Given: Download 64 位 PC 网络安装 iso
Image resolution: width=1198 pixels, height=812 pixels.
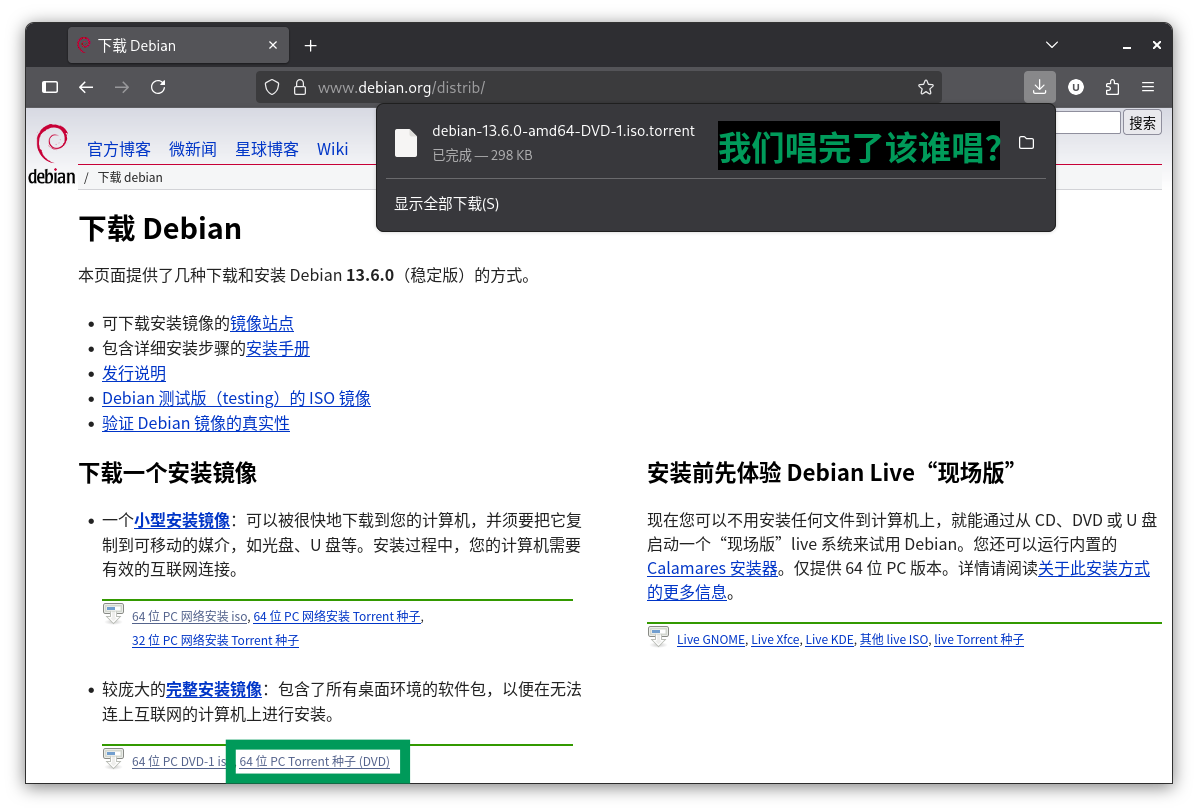Looking at the screenshot, I should pyautogui.click(x=189, y=616).
